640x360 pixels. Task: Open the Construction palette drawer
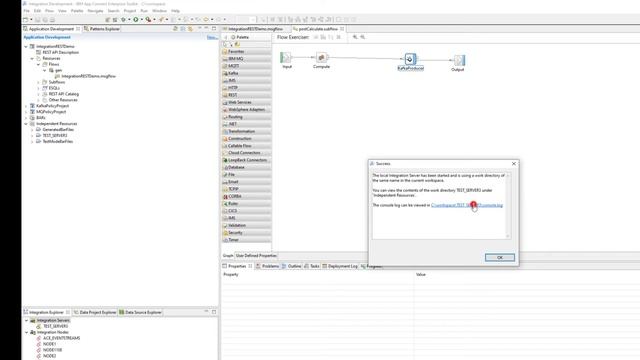[x=247, y=139]
